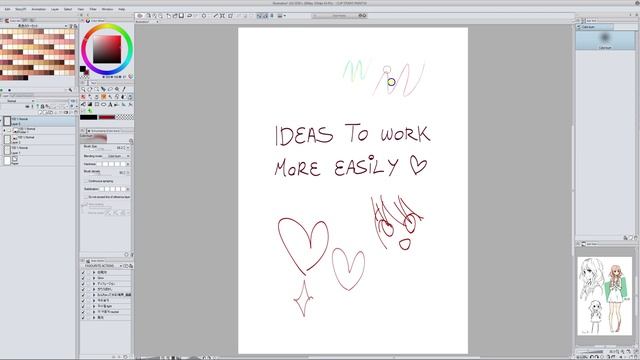Image resolution: width=640 pixels, height=360 pixels.
Task: Select the Eyedropper tool in tool palette
Action: coord(124,89)
